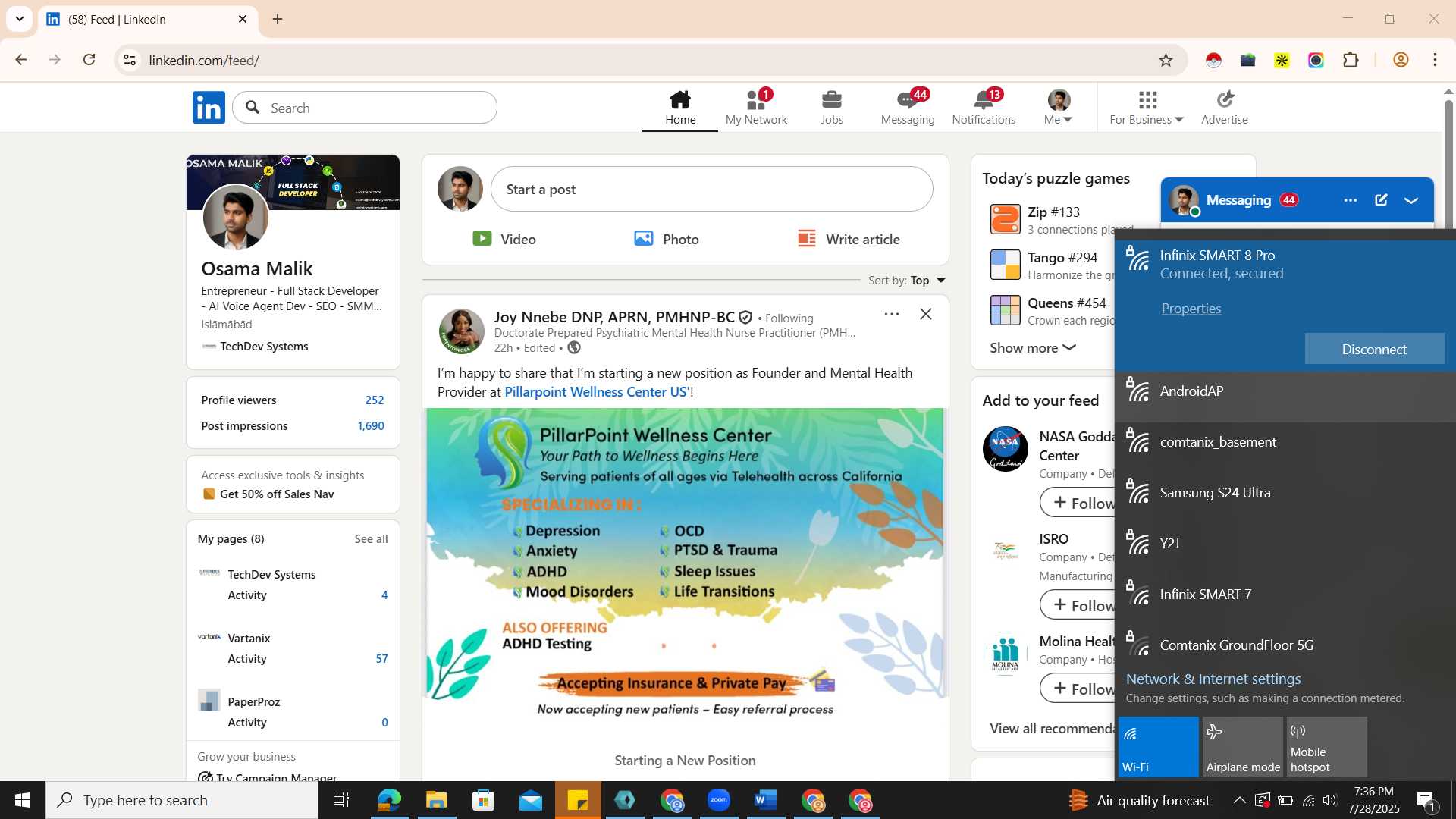Open Properties of Infinix SMART 8 Pro
This screenshot has height=819, width=1456.
click(1191, 309)
